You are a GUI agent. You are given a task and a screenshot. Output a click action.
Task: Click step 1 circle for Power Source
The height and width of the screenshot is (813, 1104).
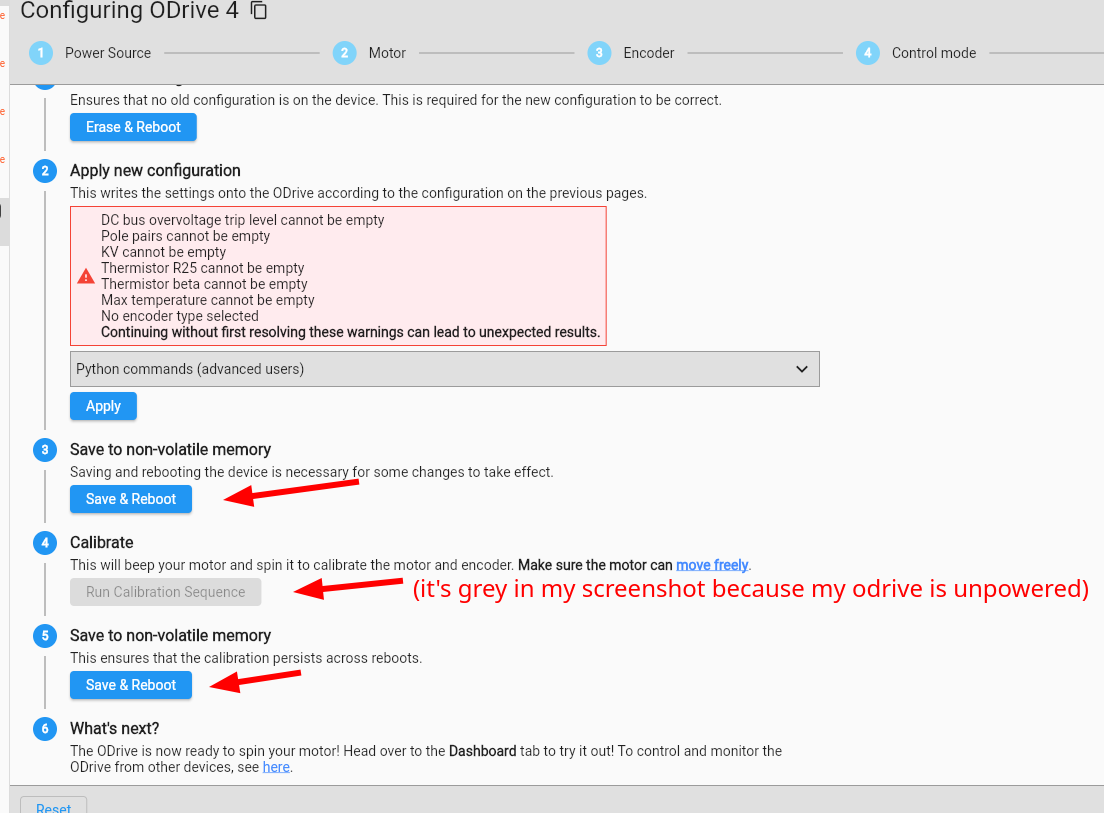click(41, 53)
